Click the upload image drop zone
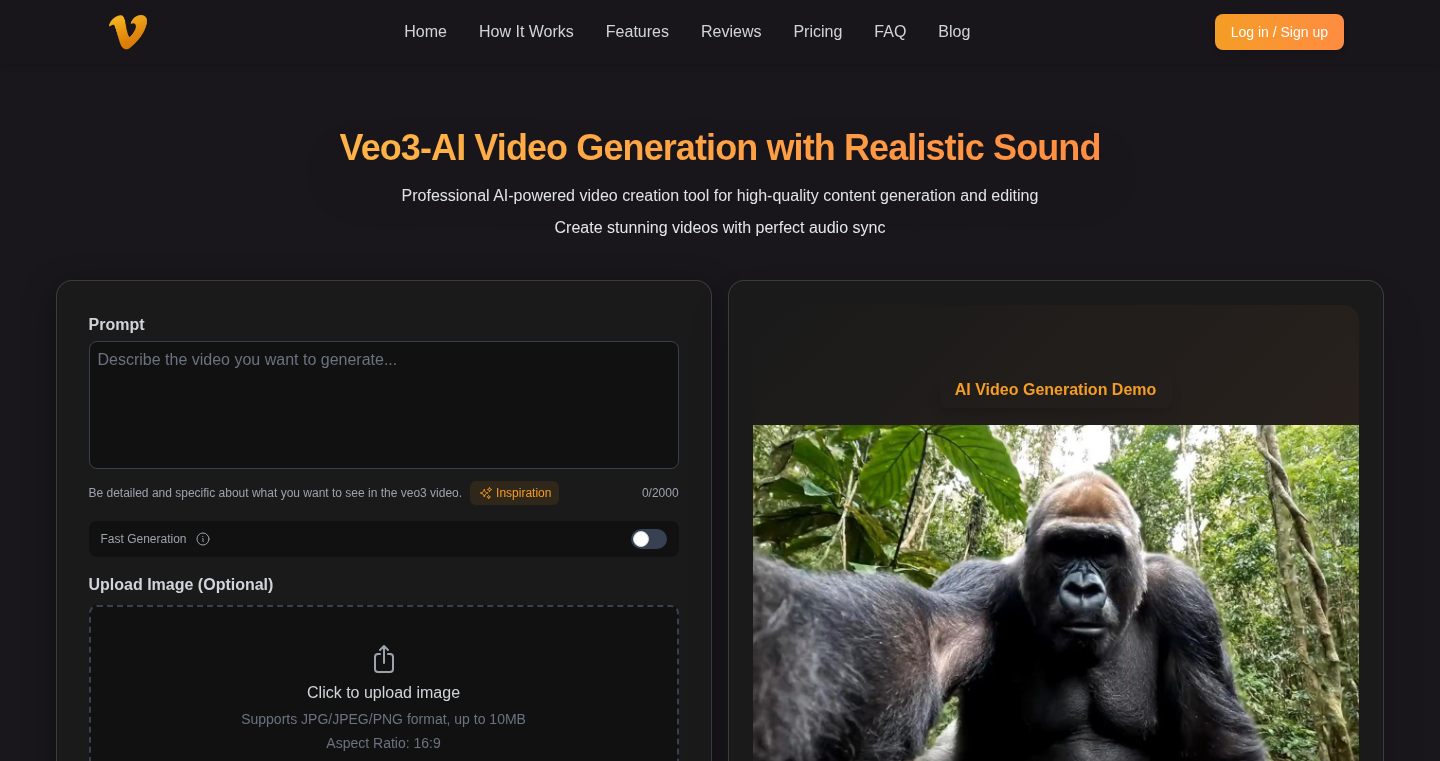 384,683
